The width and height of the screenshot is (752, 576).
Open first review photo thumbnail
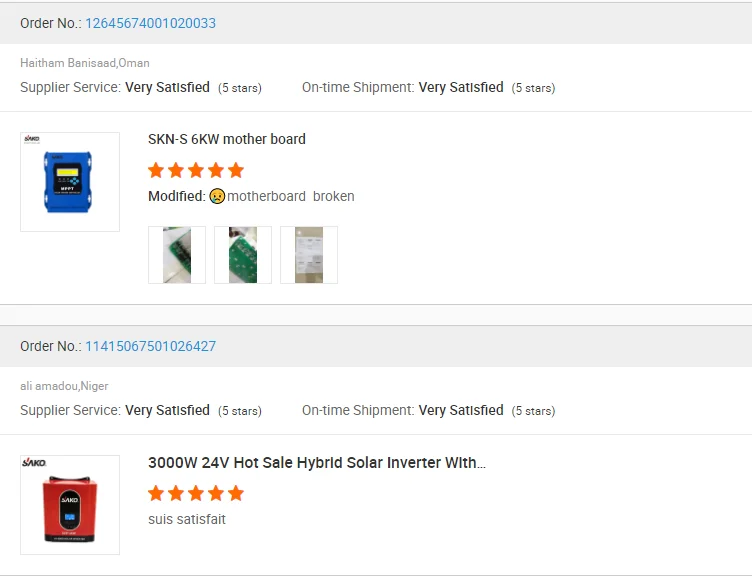[x=177, y=255]
